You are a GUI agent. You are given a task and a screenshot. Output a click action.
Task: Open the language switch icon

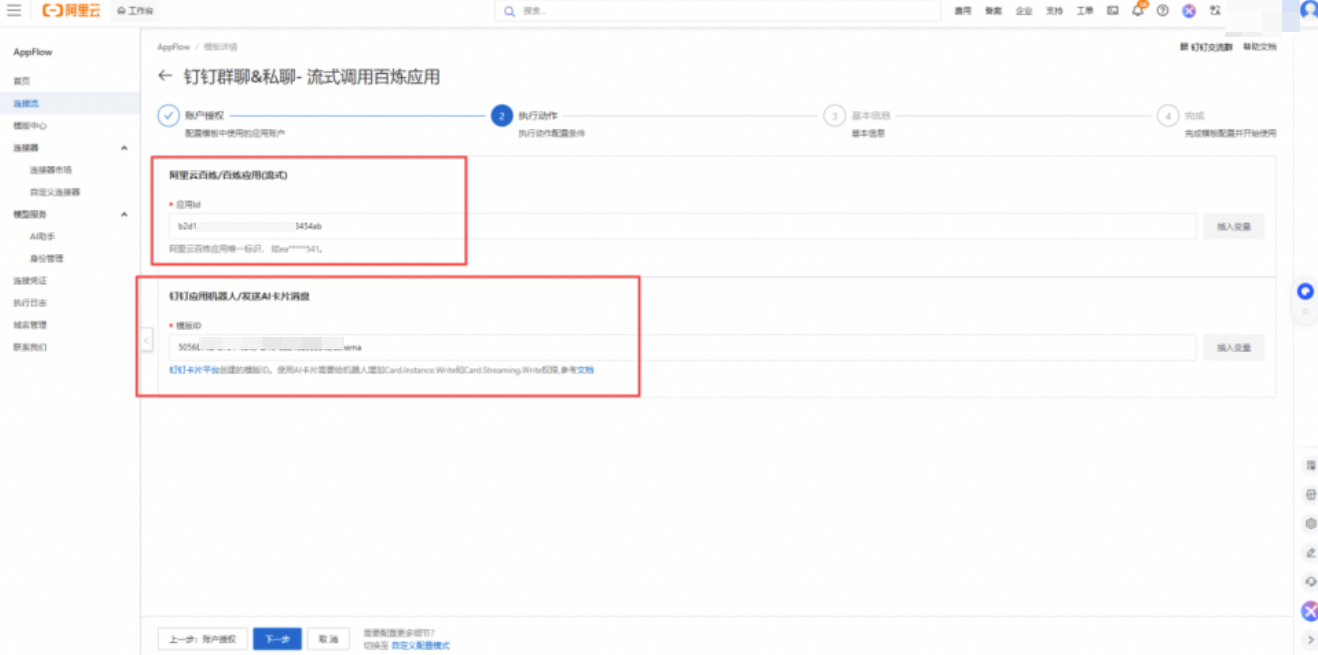tap(1215, 11)
